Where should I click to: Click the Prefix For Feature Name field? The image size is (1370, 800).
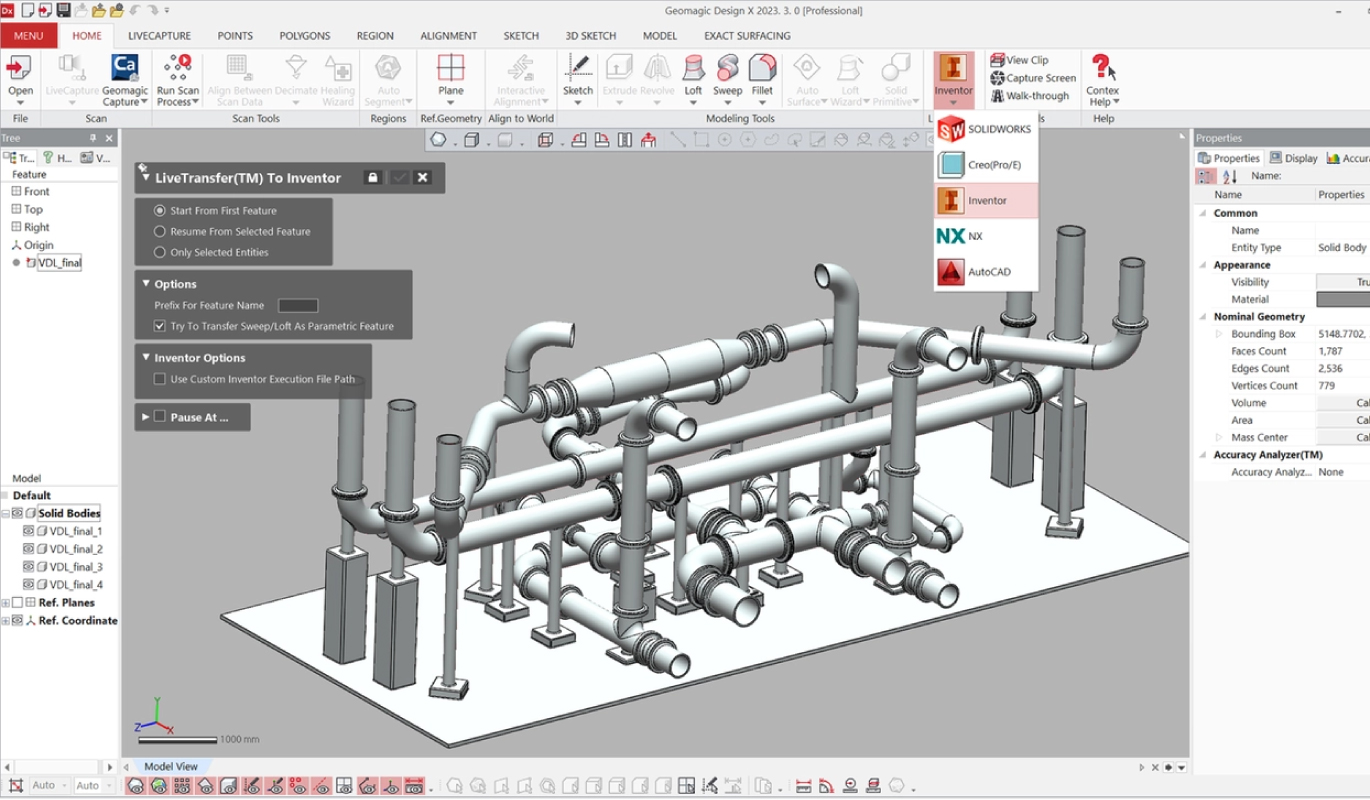(298, 306)
